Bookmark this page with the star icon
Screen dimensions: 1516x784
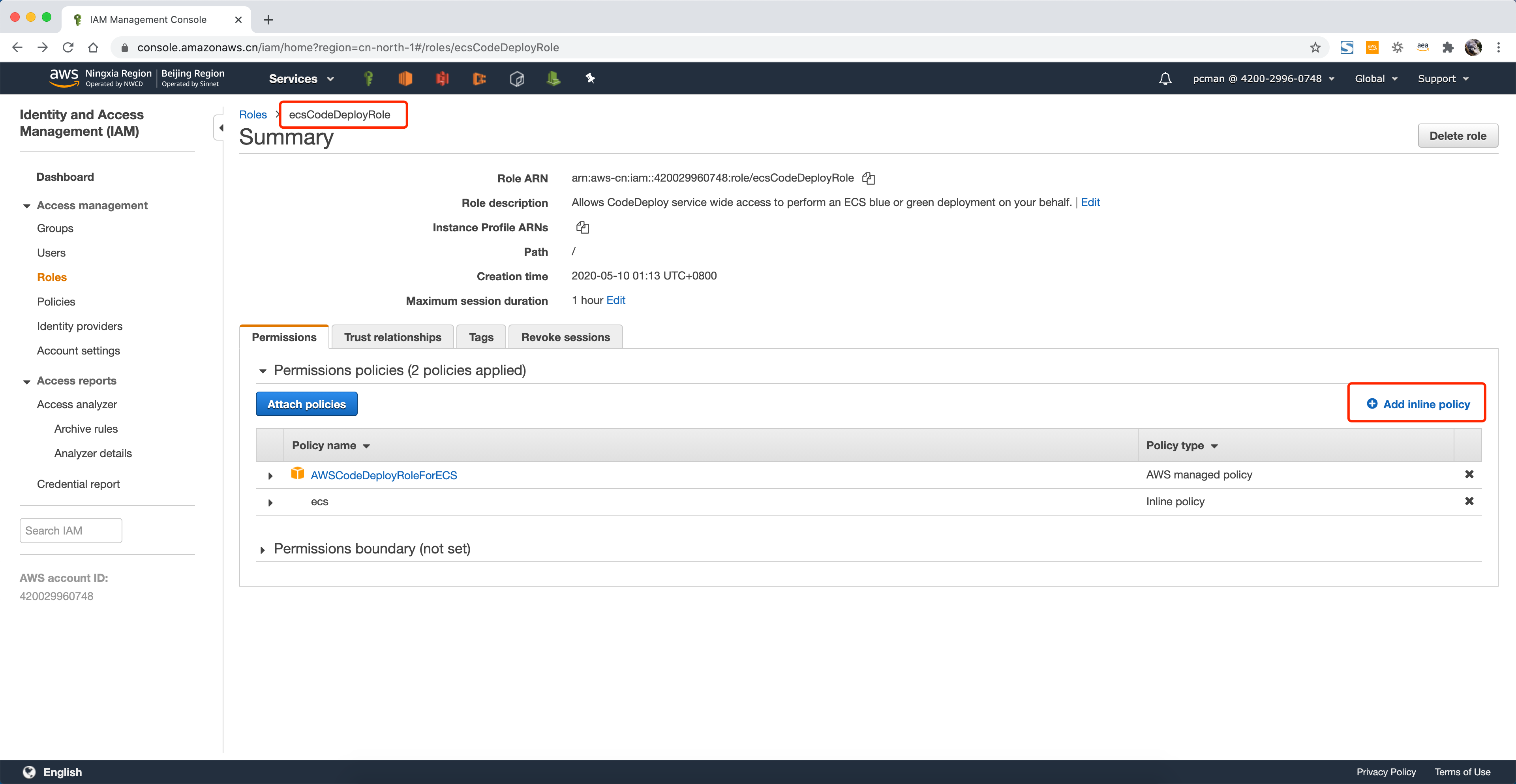[x=1315, y=48]
